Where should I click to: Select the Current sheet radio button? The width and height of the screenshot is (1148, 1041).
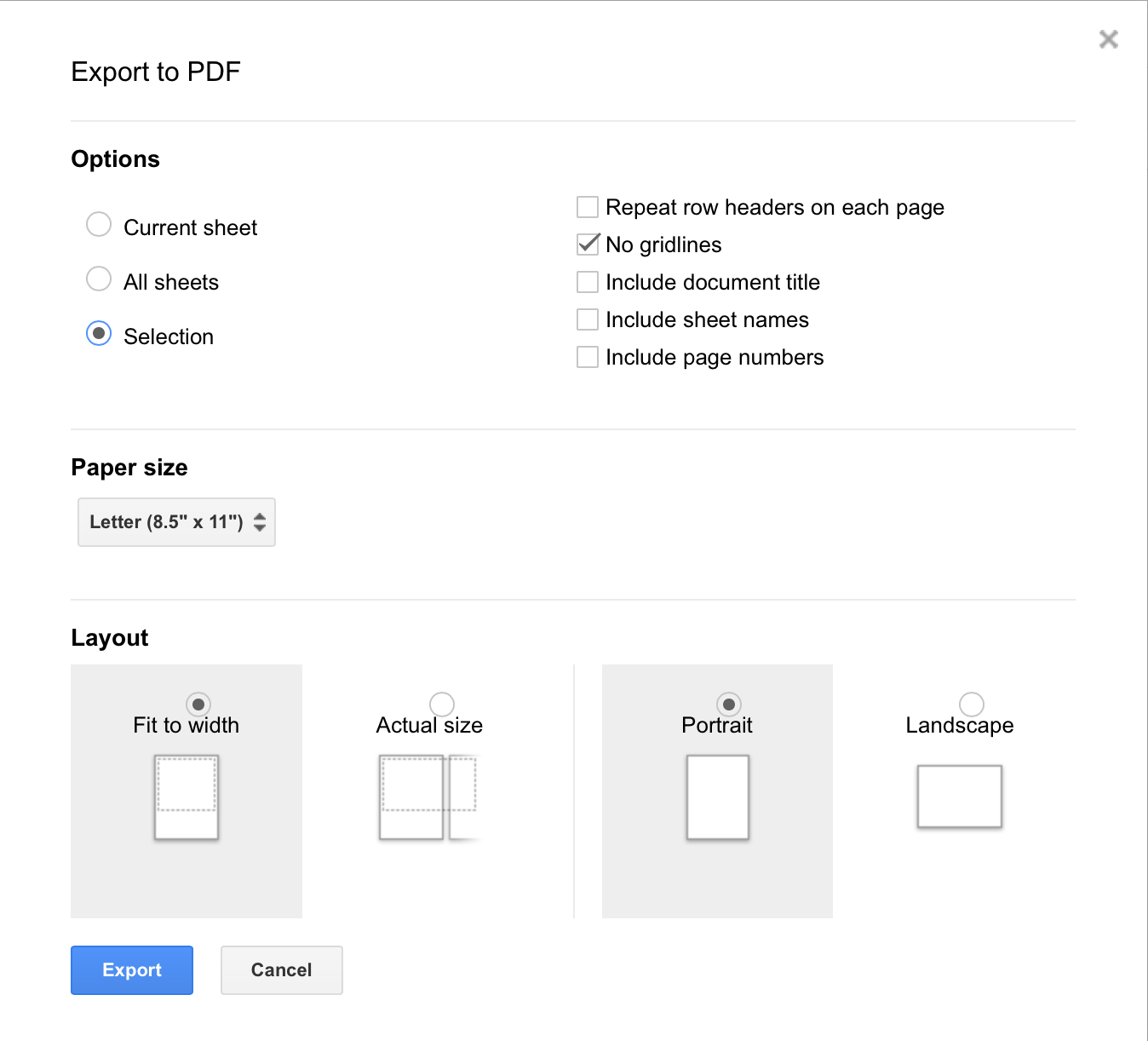click(x=99, y=224)
